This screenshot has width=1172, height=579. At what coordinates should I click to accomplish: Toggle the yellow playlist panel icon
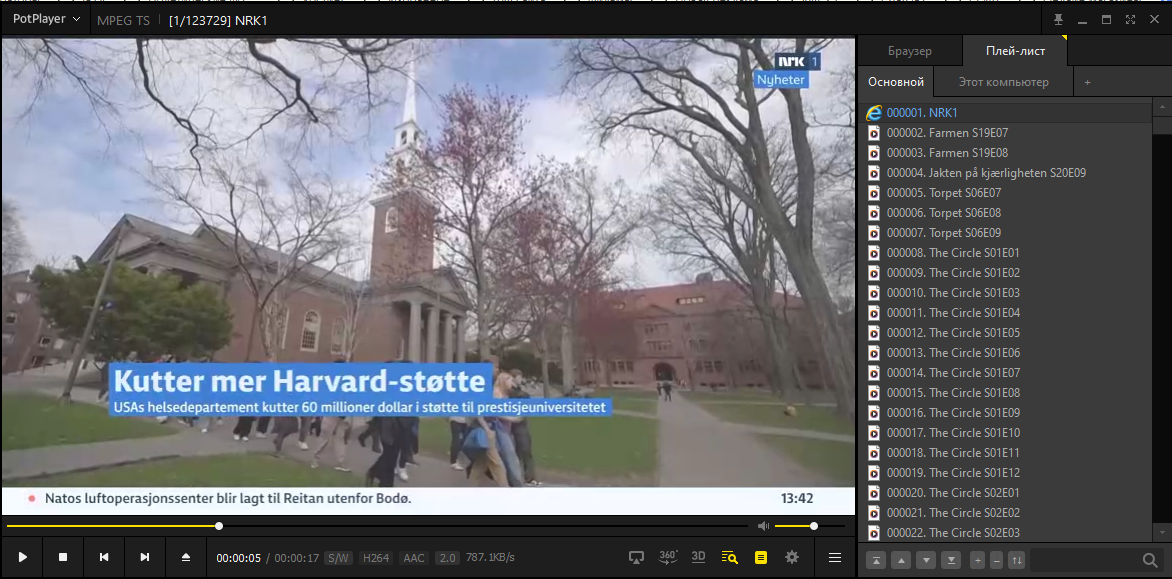761,557
